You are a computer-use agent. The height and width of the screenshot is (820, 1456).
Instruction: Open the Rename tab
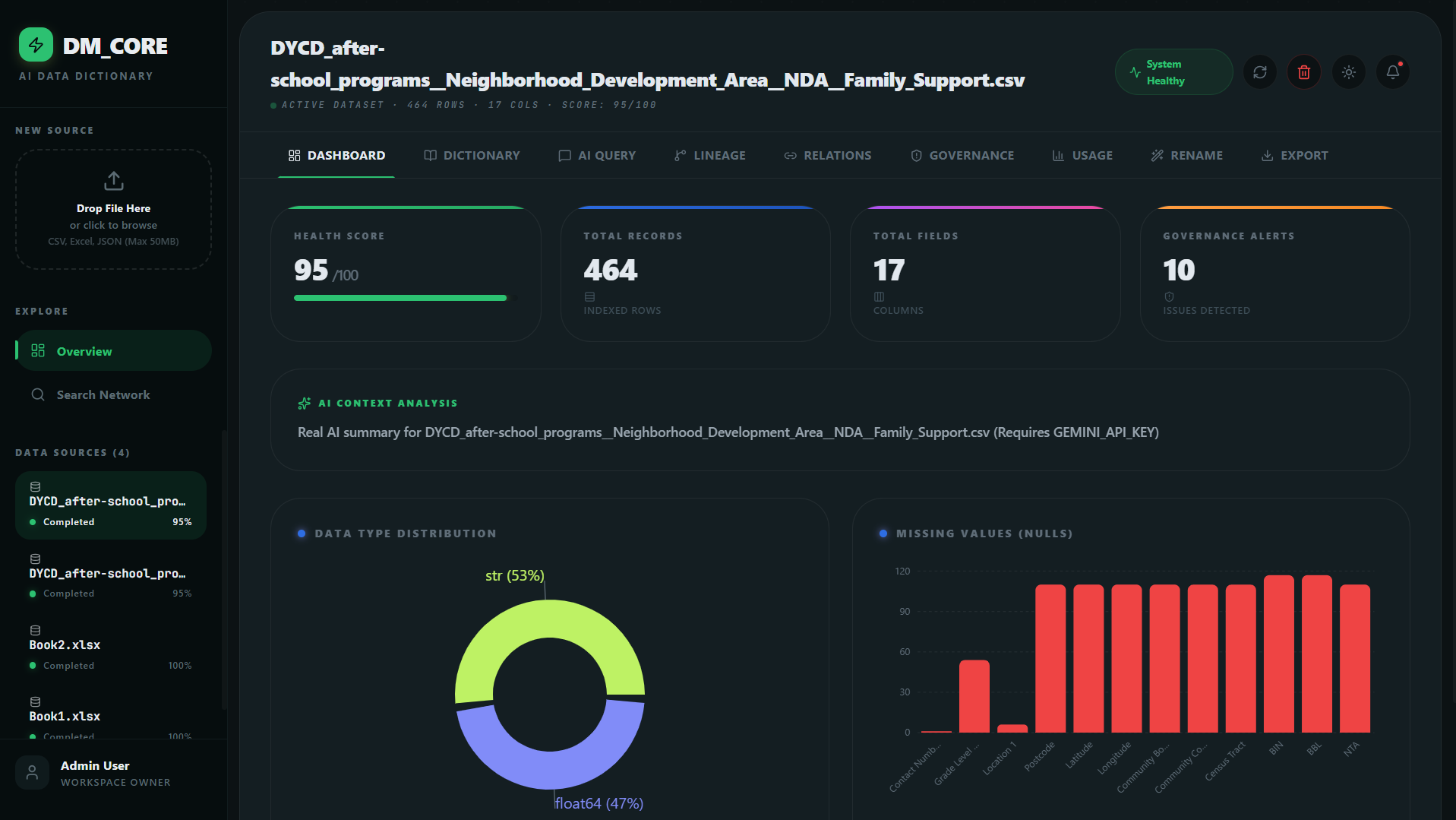click(1187, 155)
